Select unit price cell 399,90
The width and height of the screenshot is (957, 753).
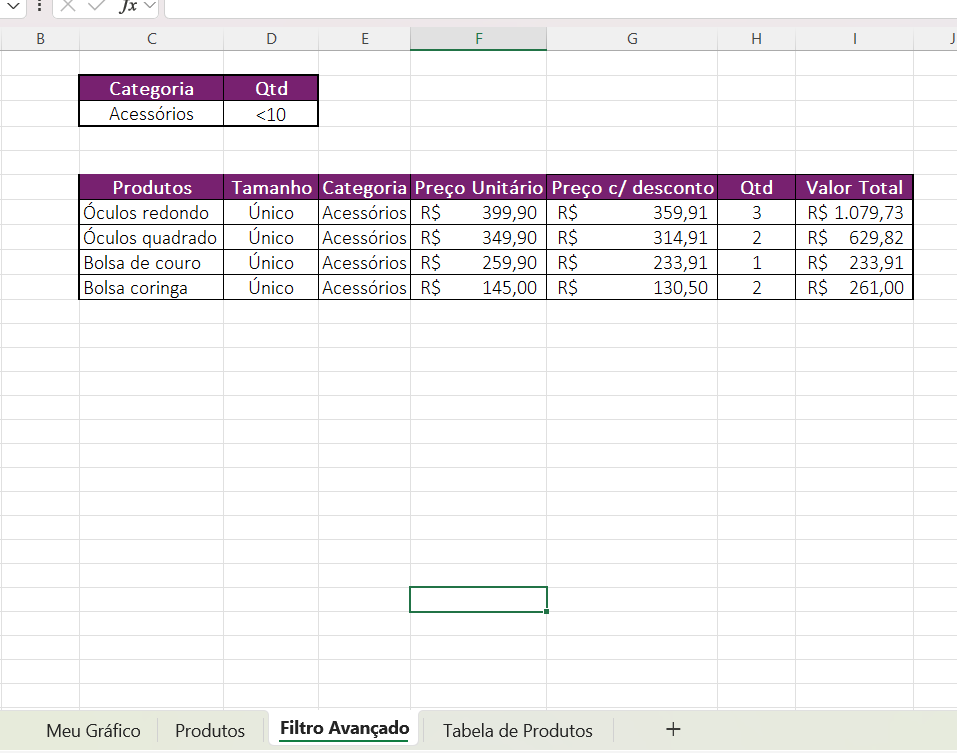(478, 212)
